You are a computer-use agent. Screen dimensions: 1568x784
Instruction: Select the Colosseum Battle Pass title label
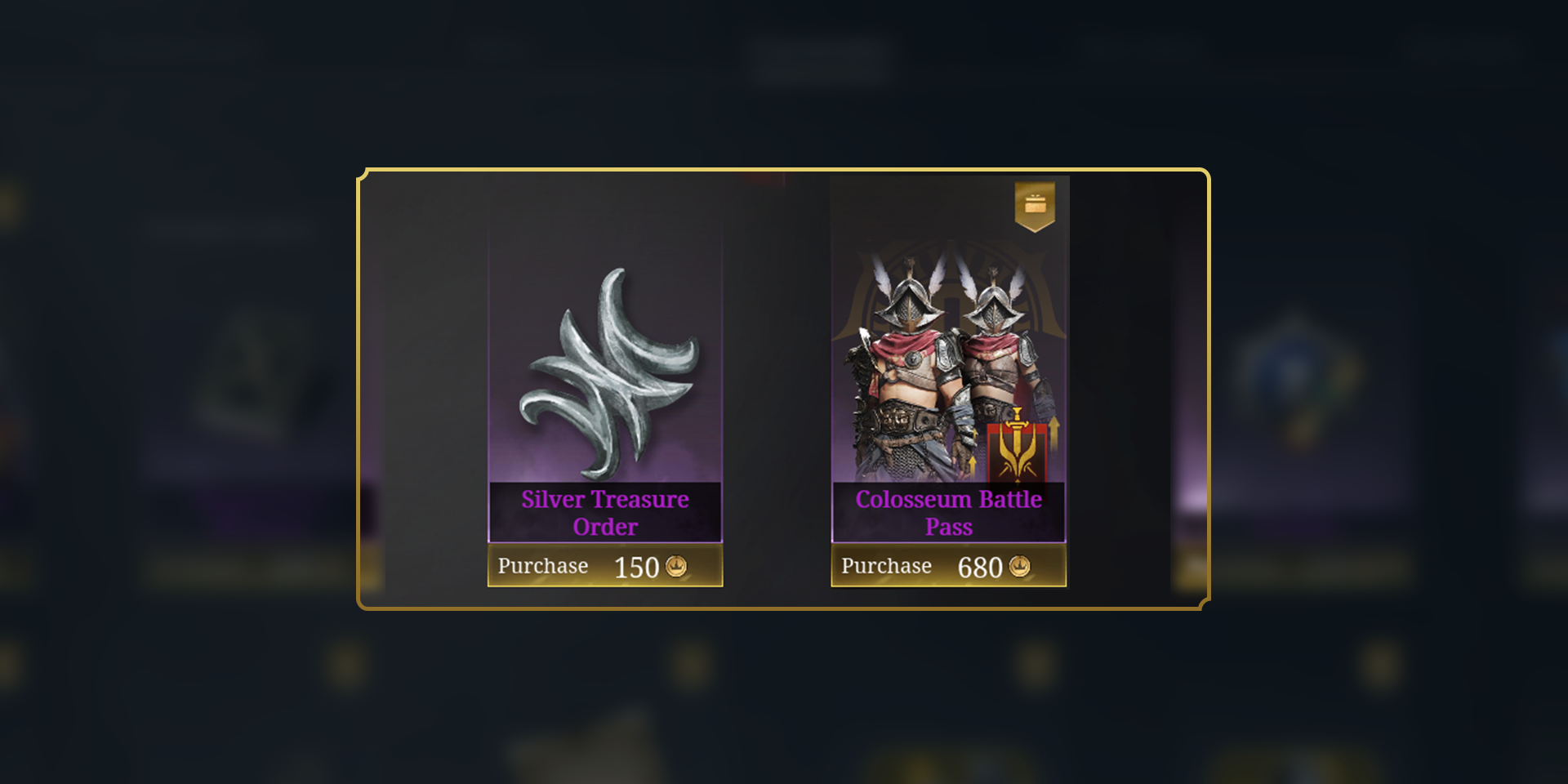[949, 513]
